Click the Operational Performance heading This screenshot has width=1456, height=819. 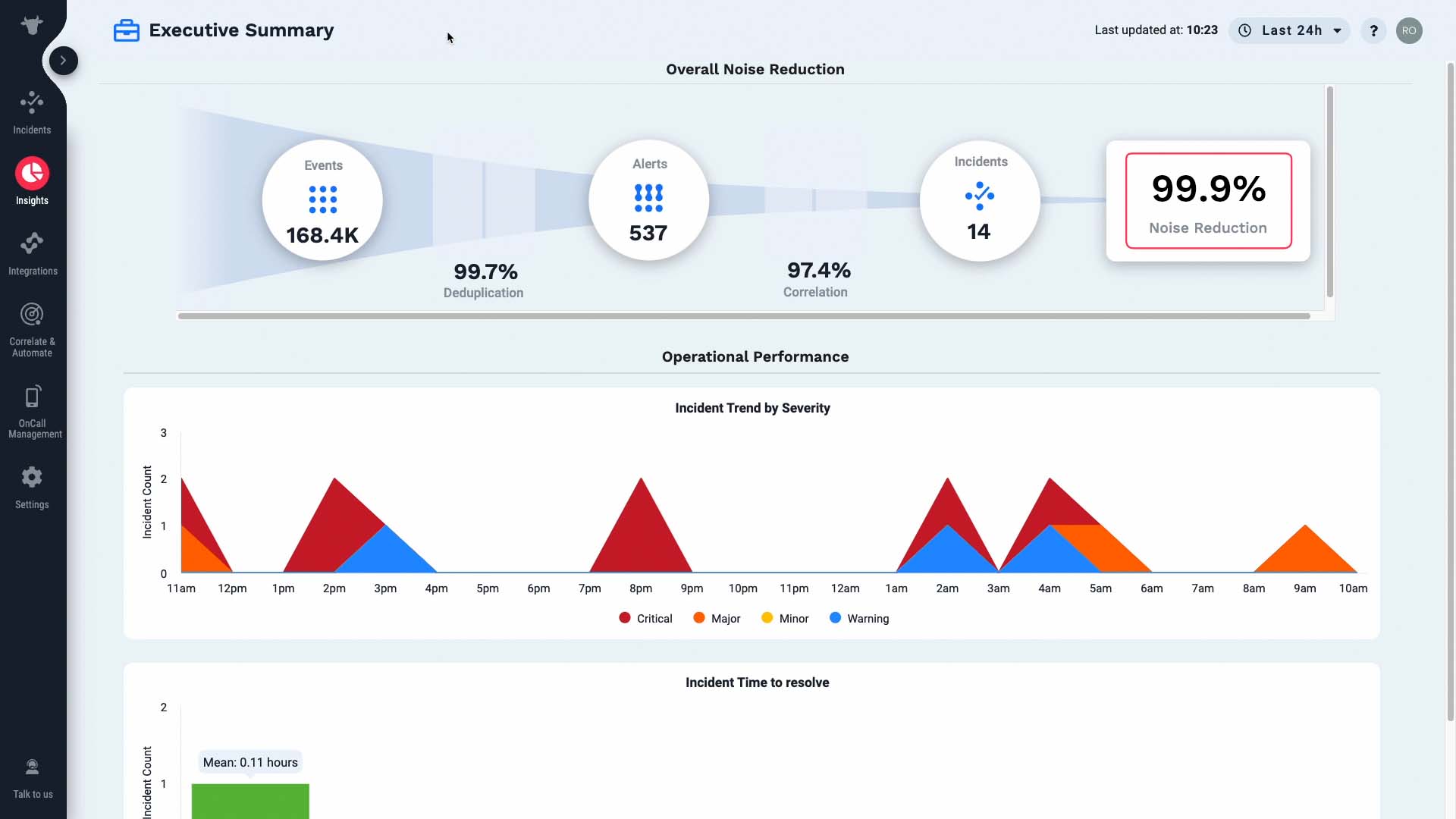coord(755,356)
